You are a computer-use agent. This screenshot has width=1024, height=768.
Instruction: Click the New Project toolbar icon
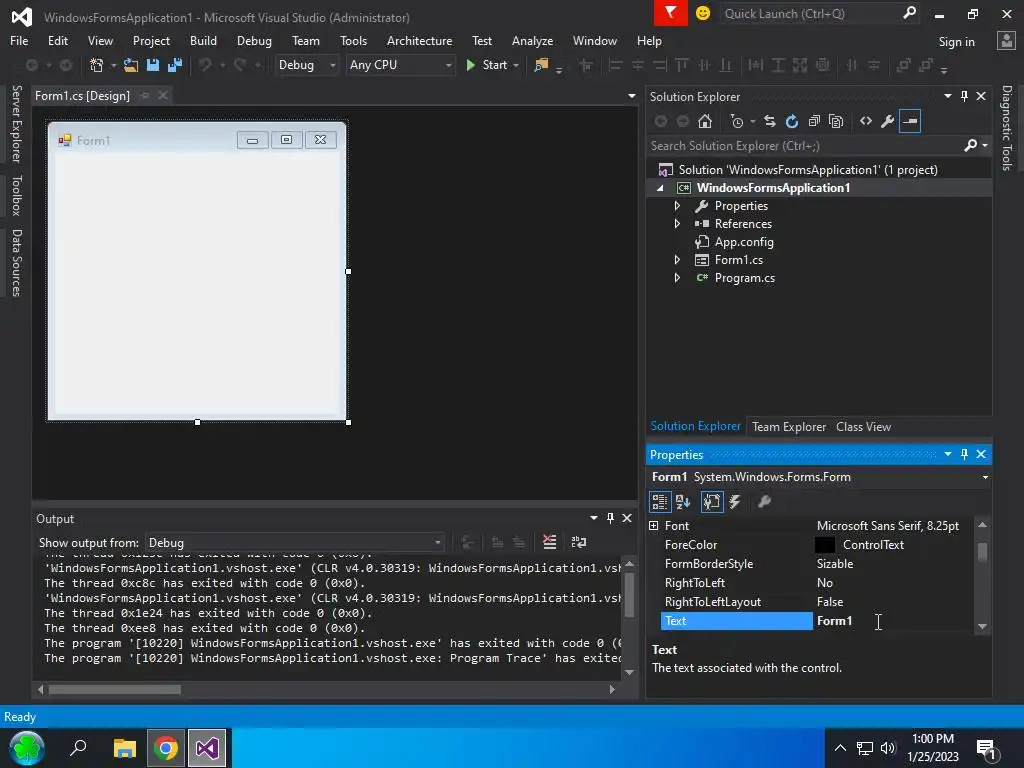(97, 65)
